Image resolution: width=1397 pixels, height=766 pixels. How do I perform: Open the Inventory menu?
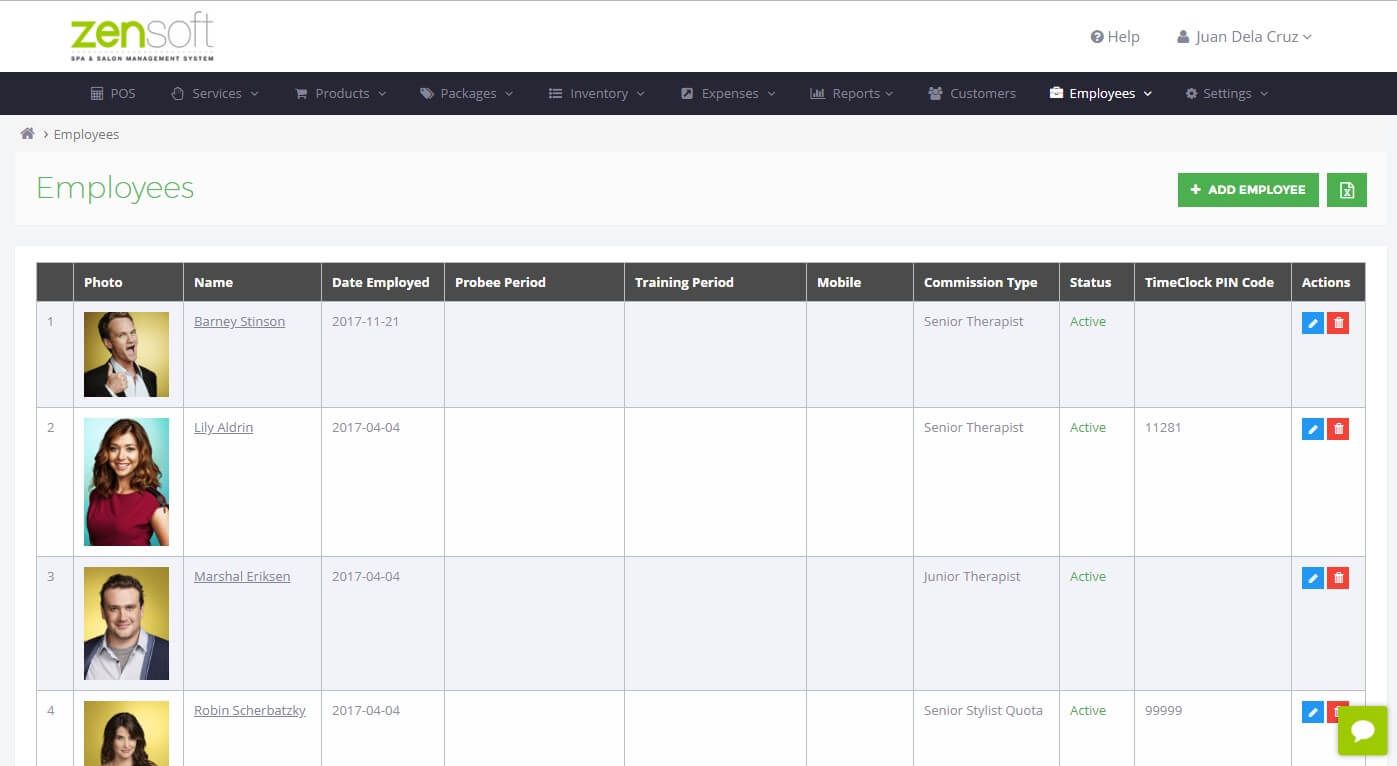click(x=597, y=94)
